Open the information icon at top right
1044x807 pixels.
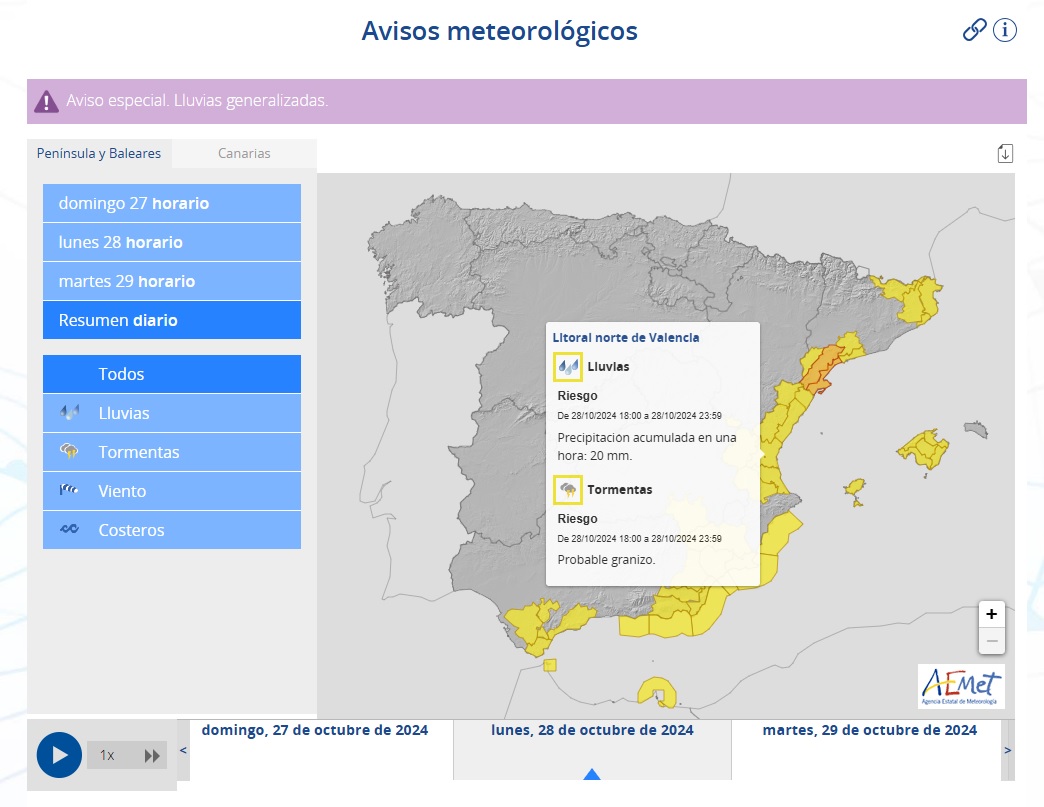click(1005, 30)
